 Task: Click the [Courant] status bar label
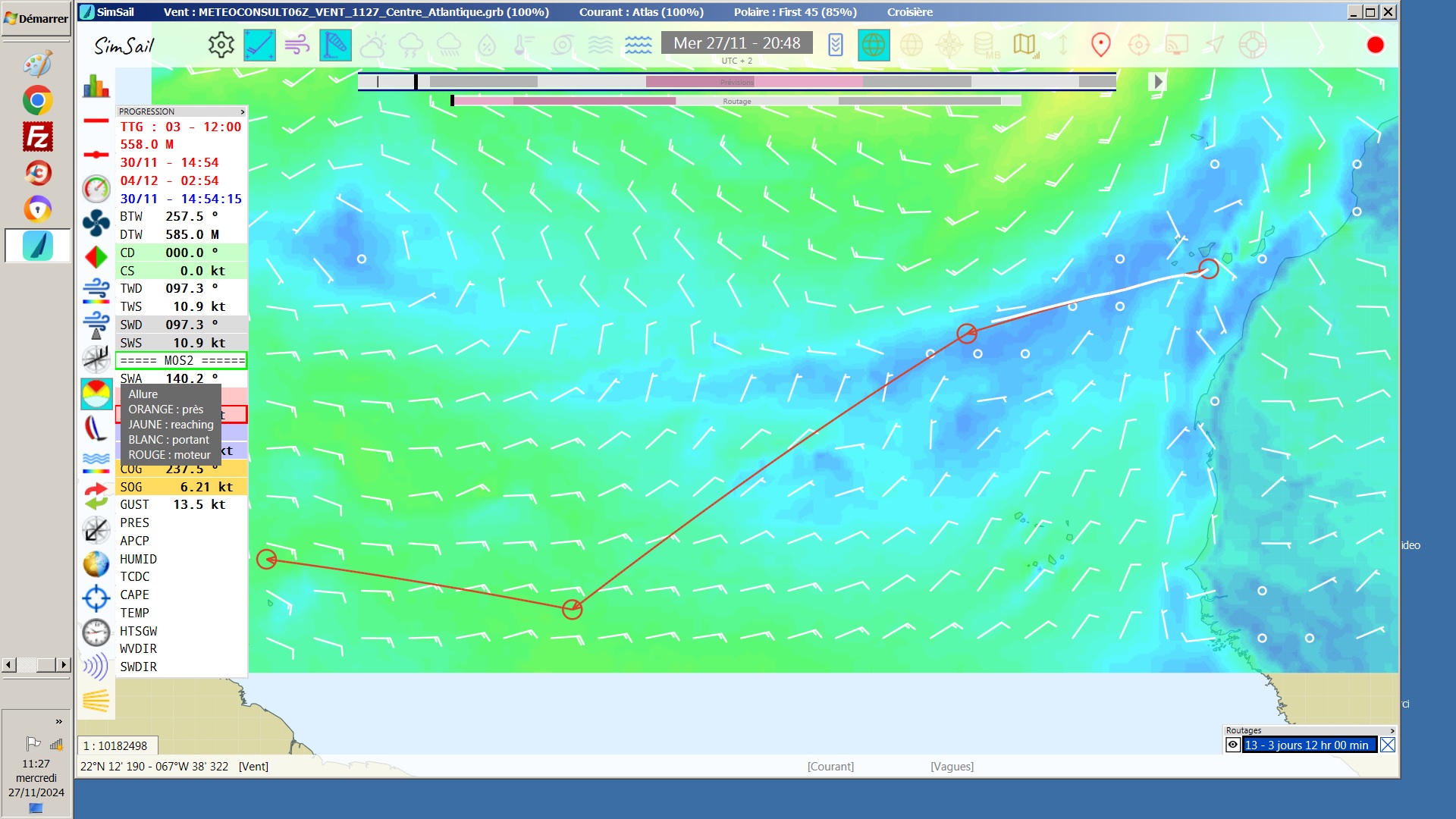830,767
